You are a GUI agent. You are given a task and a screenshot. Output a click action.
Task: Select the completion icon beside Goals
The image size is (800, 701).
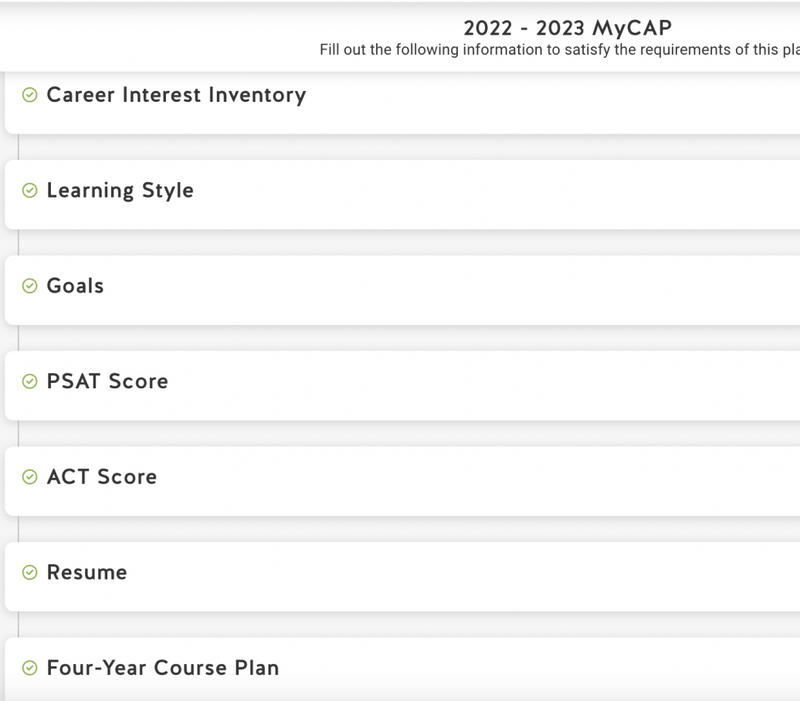pyautogui.click(x=28, y=286)
